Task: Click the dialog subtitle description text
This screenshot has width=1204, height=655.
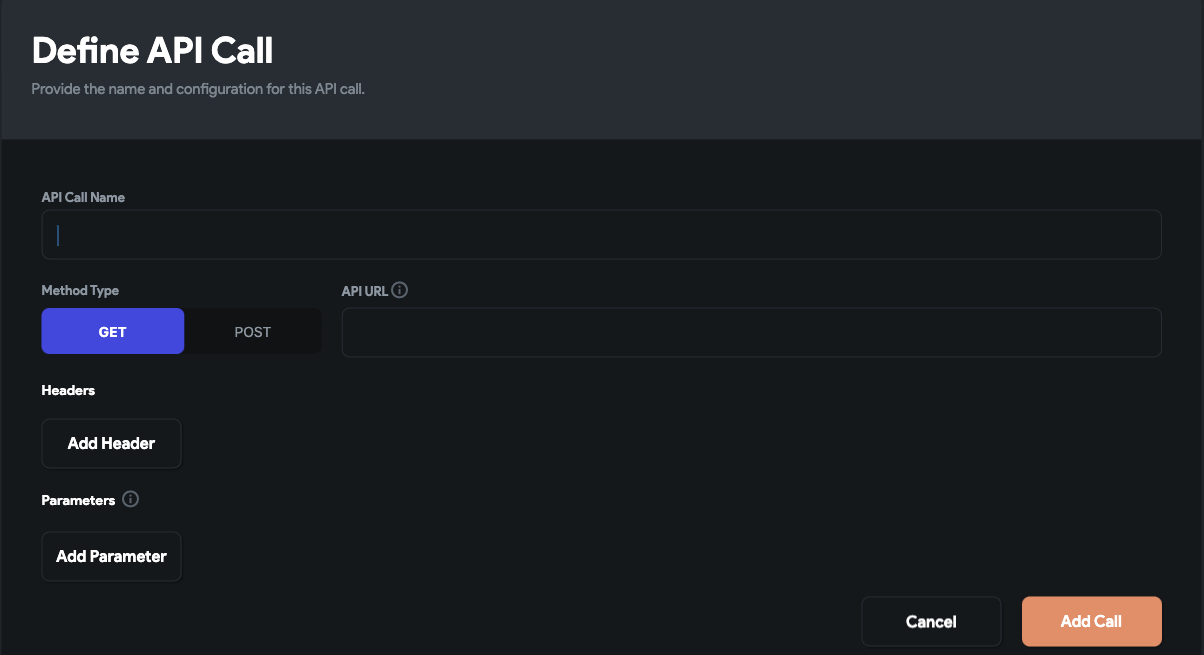Action: click(x=197, y=88)
